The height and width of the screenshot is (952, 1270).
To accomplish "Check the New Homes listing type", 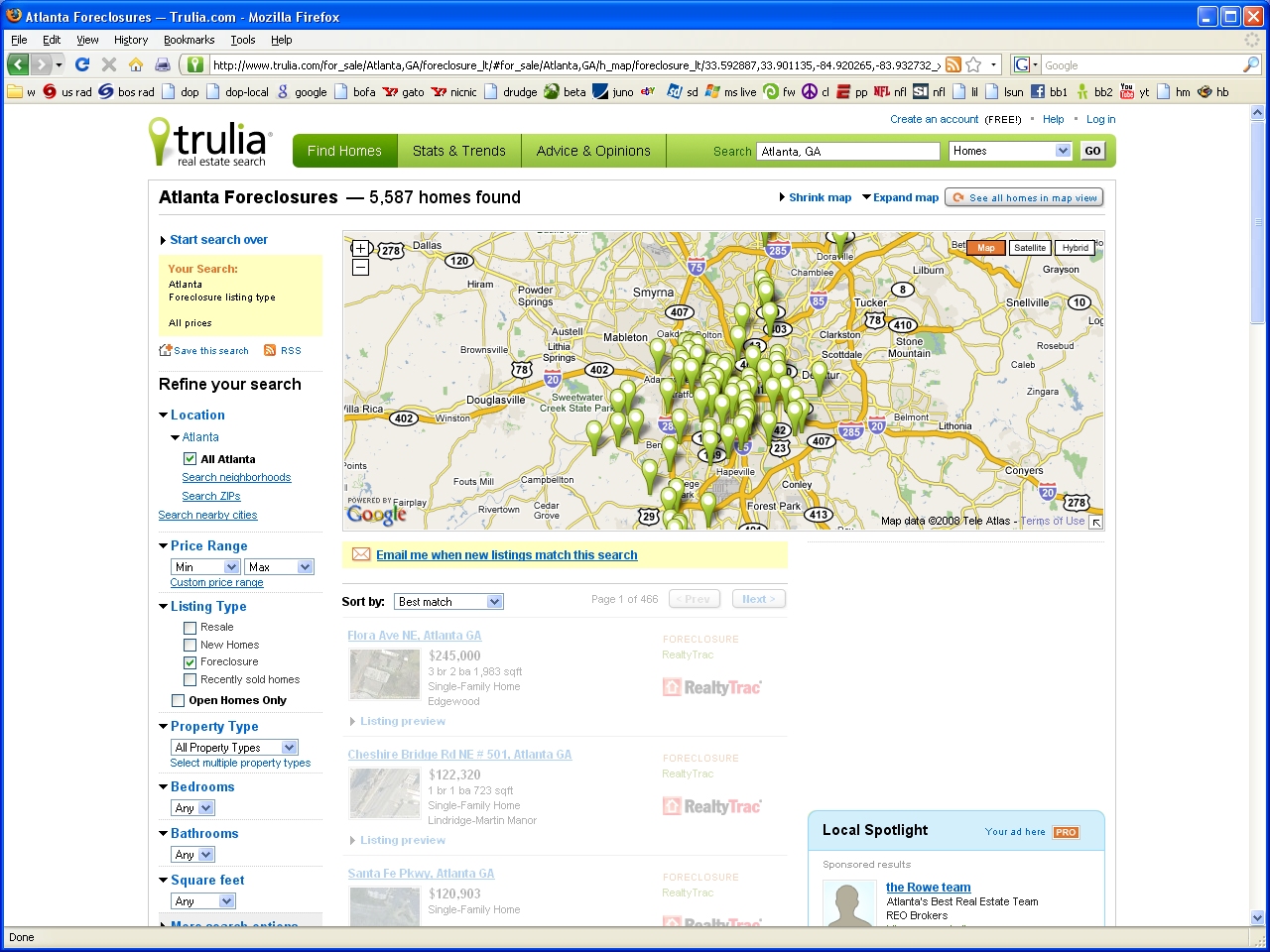I will pos(190,646).
